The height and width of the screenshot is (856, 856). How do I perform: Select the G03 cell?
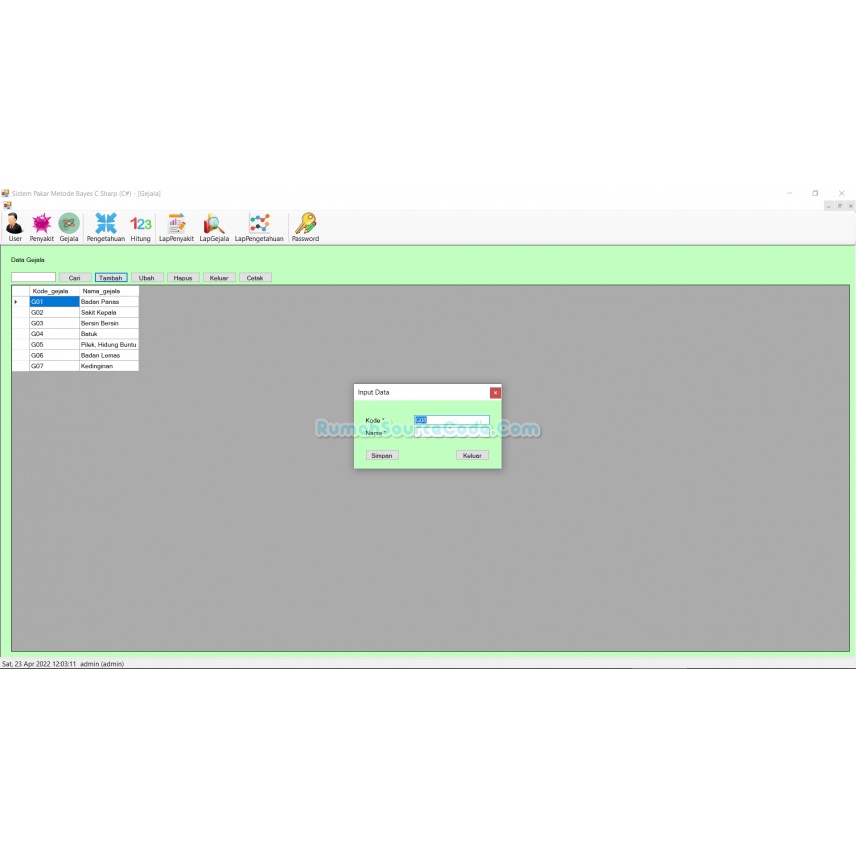click(x=54, y=323)
